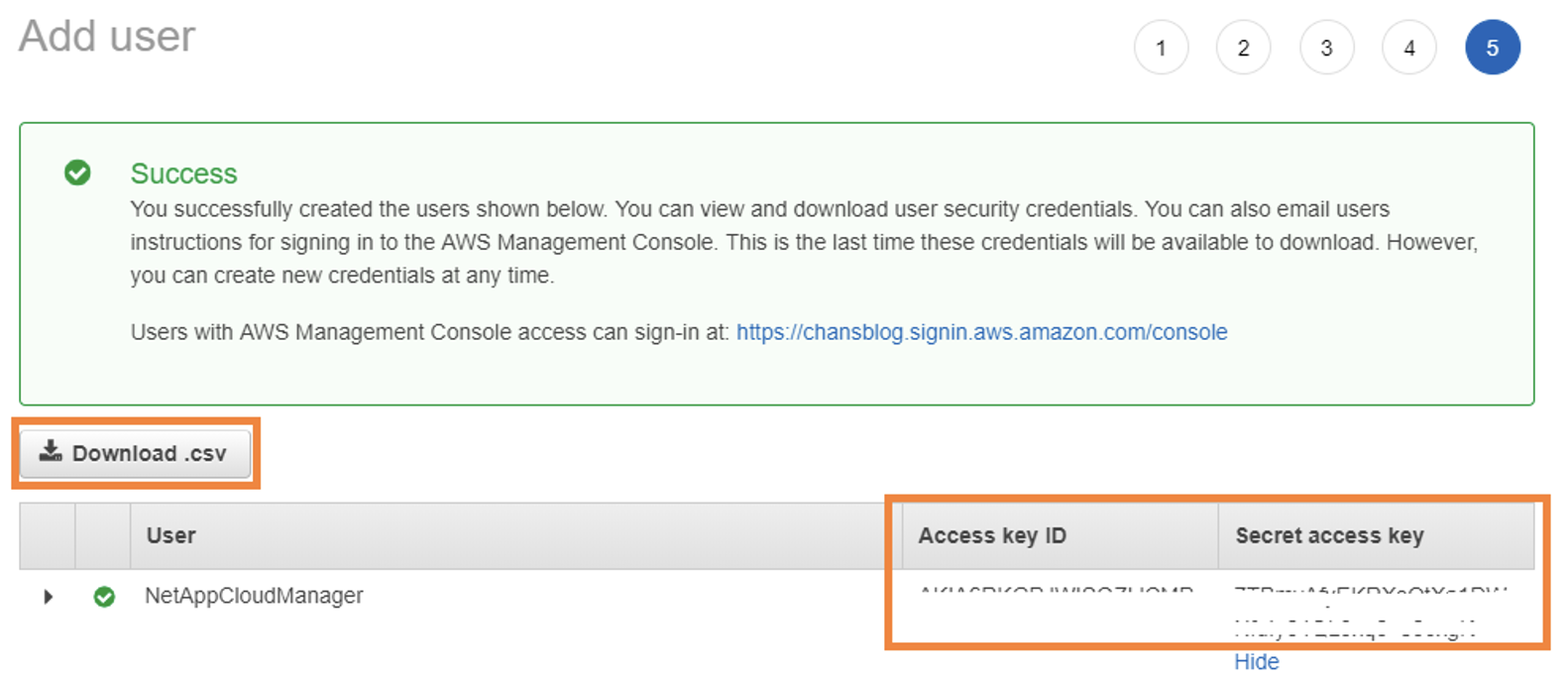
Task: Click the Success heading text
Action: coord(184,173)
